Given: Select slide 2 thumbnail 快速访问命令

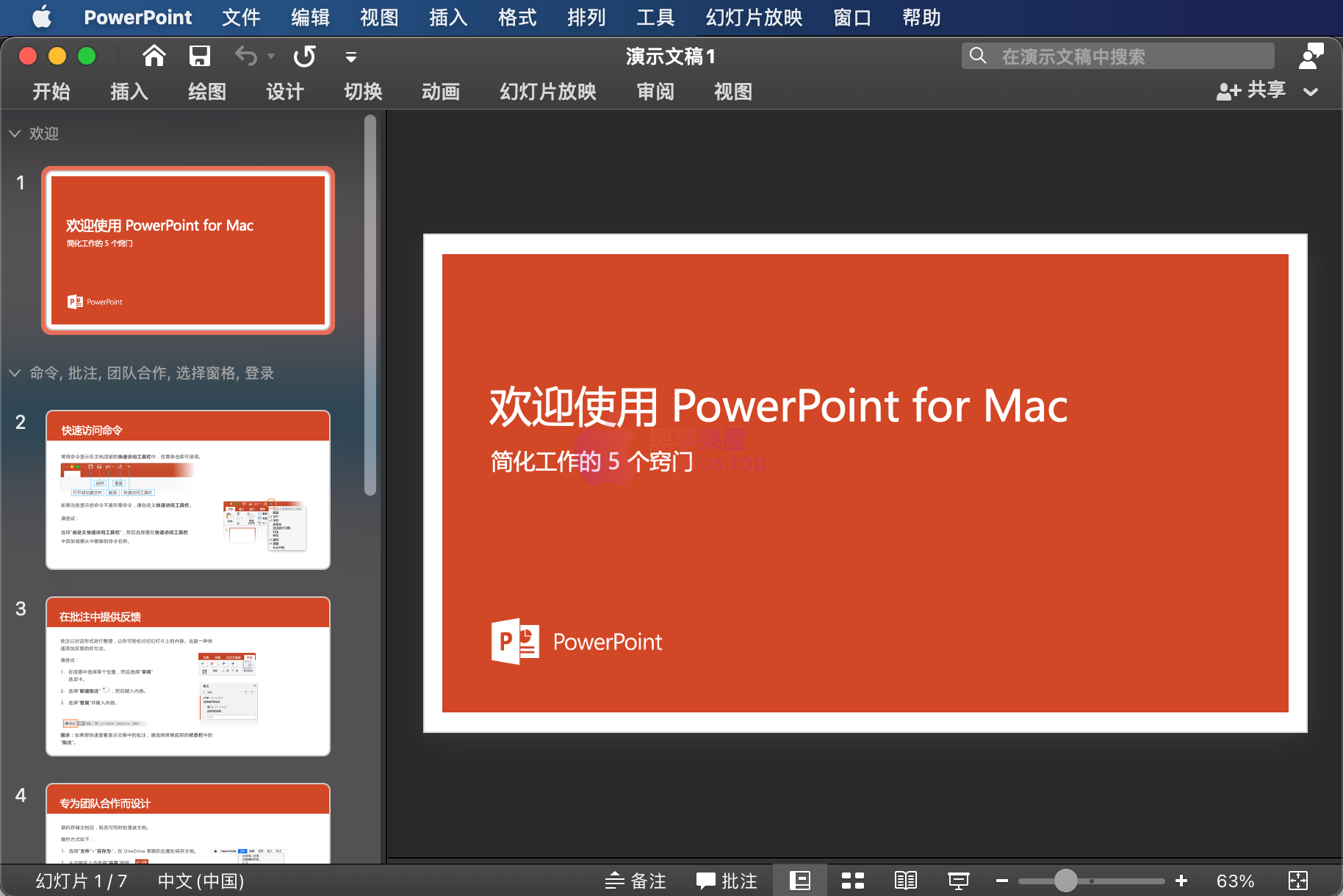Looking at the screenshot, I should tap(188, 490).
